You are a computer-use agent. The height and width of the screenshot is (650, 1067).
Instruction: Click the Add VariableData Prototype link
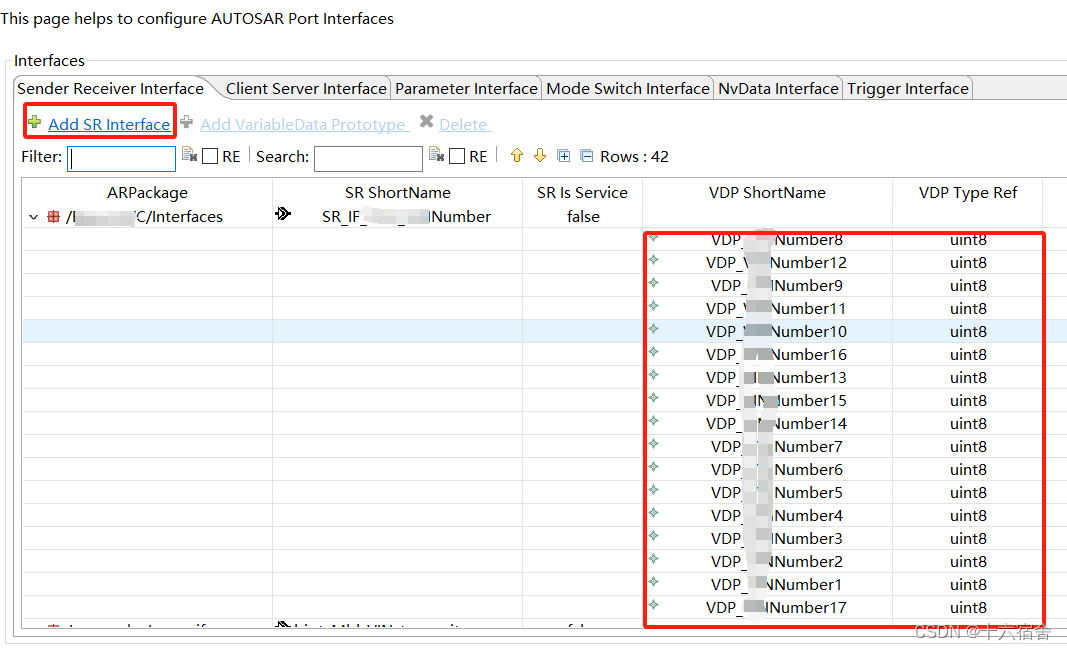point(303,125)
